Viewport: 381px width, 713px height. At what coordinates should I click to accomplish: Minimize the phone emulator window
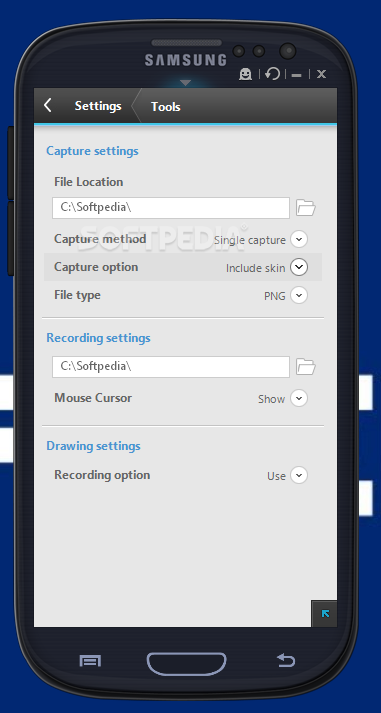[296, 75]
